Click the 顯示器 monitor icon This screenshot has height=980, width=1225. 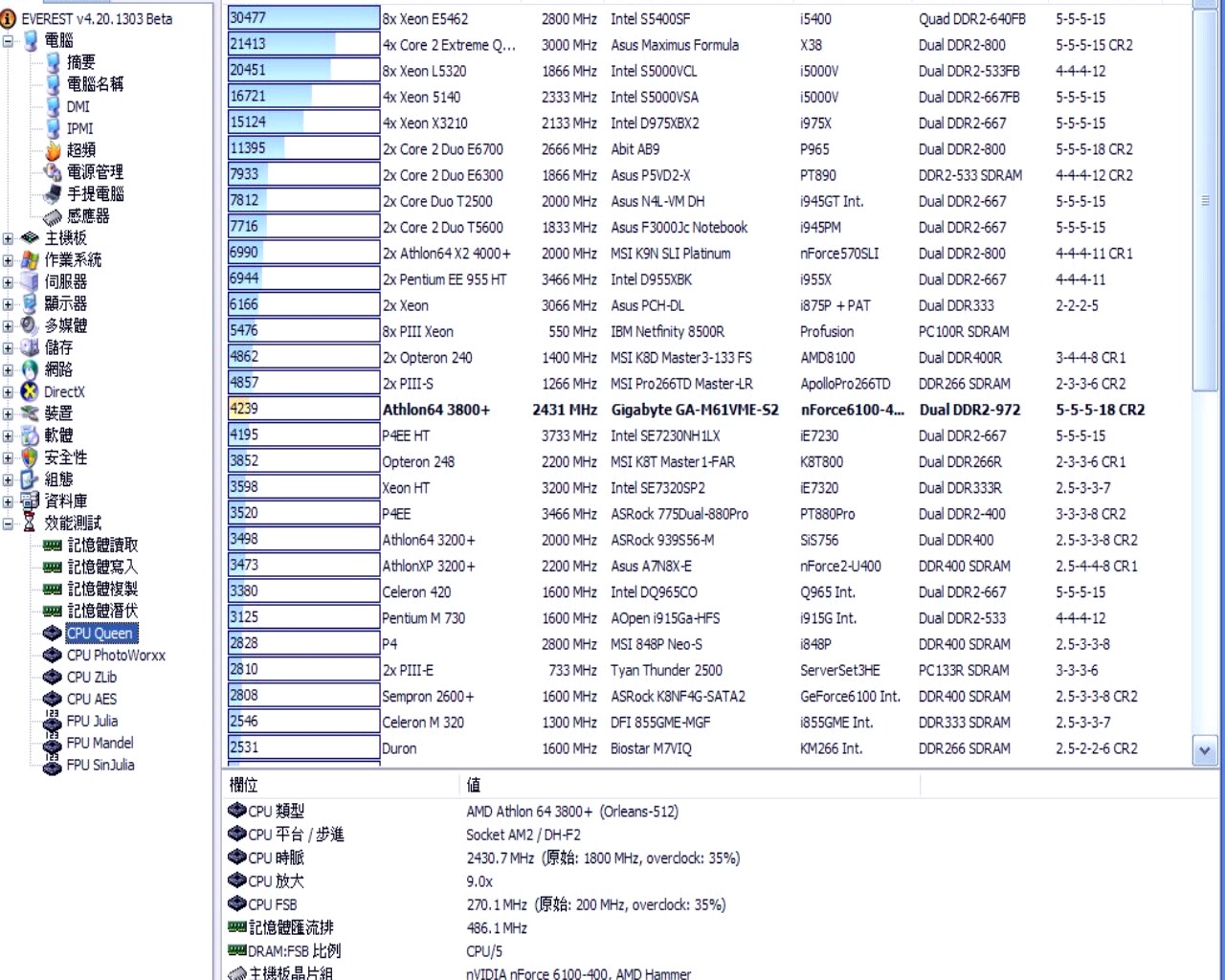click(31, 303)
